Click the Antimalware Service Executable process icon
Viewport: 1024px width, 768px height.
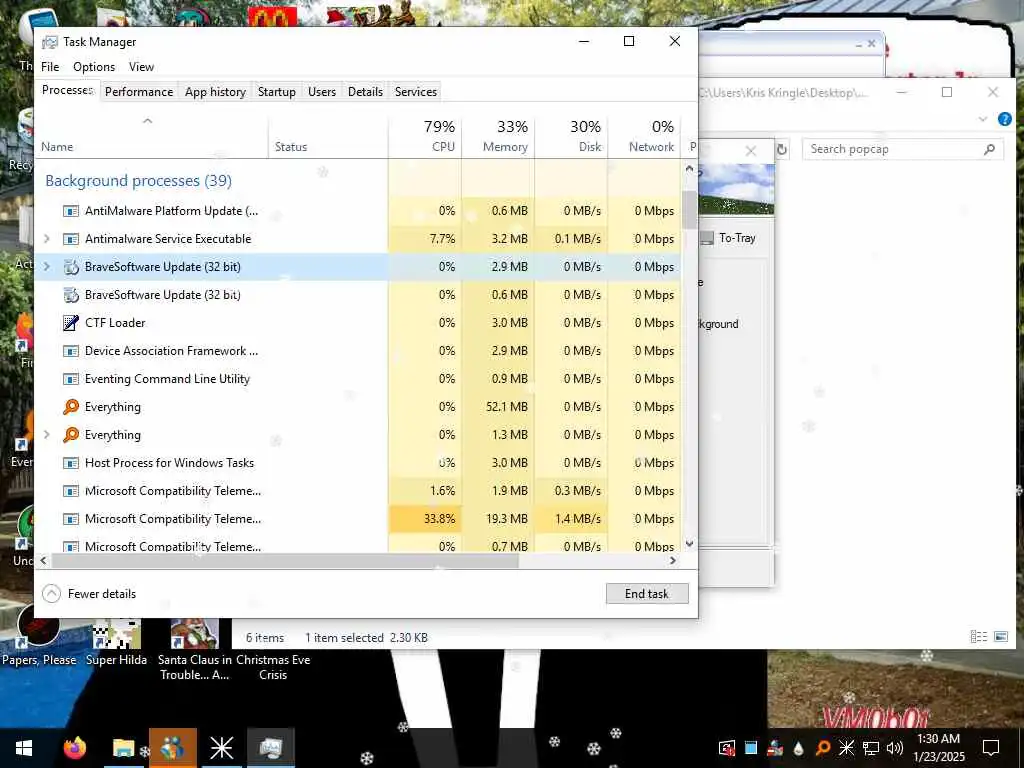pyautogui.click(x=71, y=239)
